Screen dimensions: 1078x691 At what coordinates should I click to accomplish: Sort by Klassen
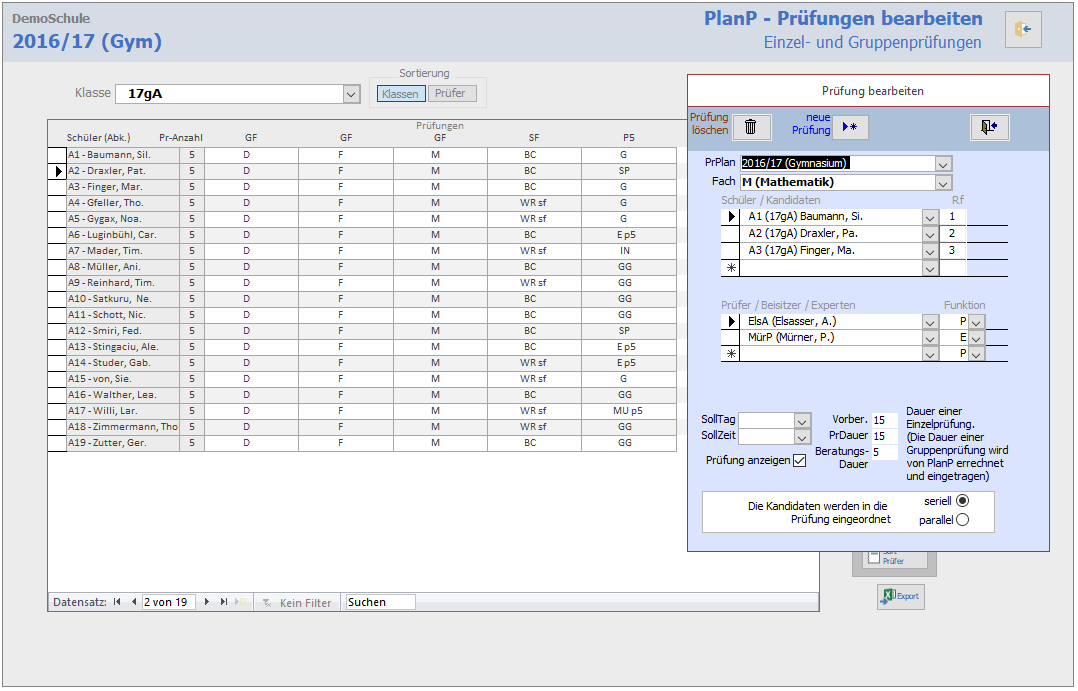[400, 94]
